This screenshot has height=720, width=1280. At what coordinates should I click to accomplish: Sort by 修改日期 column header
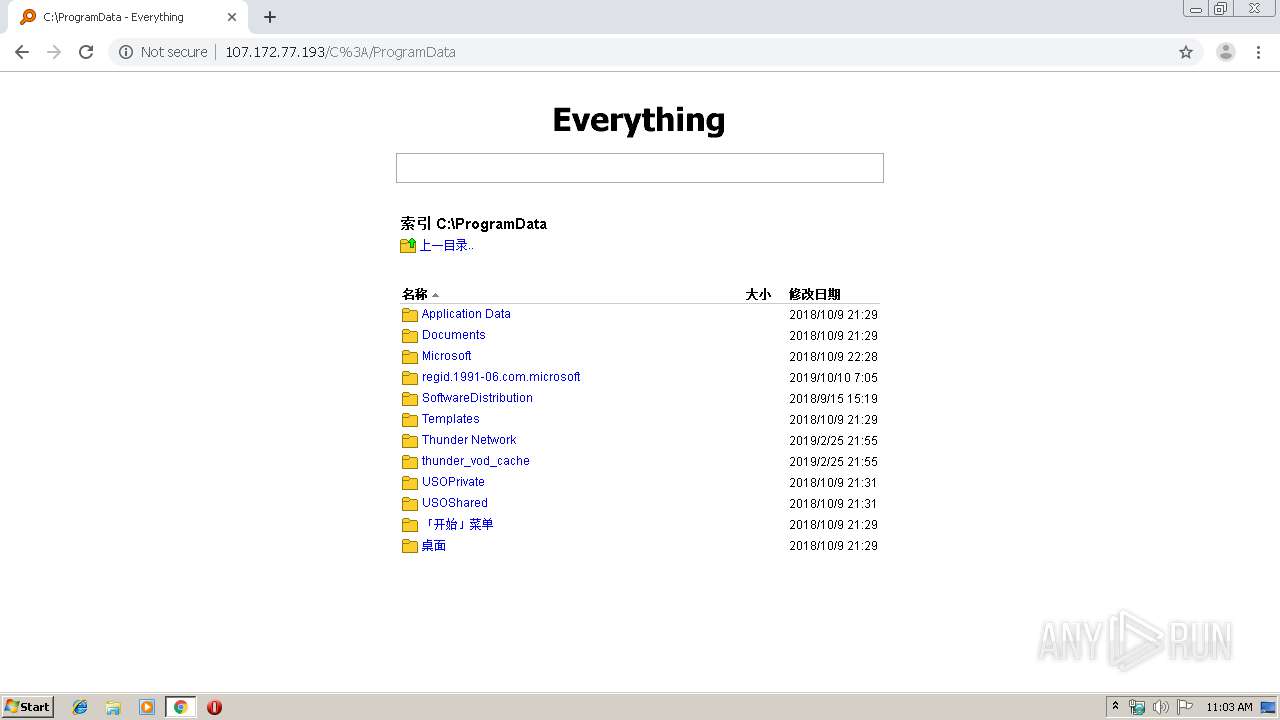coord(815,294)
